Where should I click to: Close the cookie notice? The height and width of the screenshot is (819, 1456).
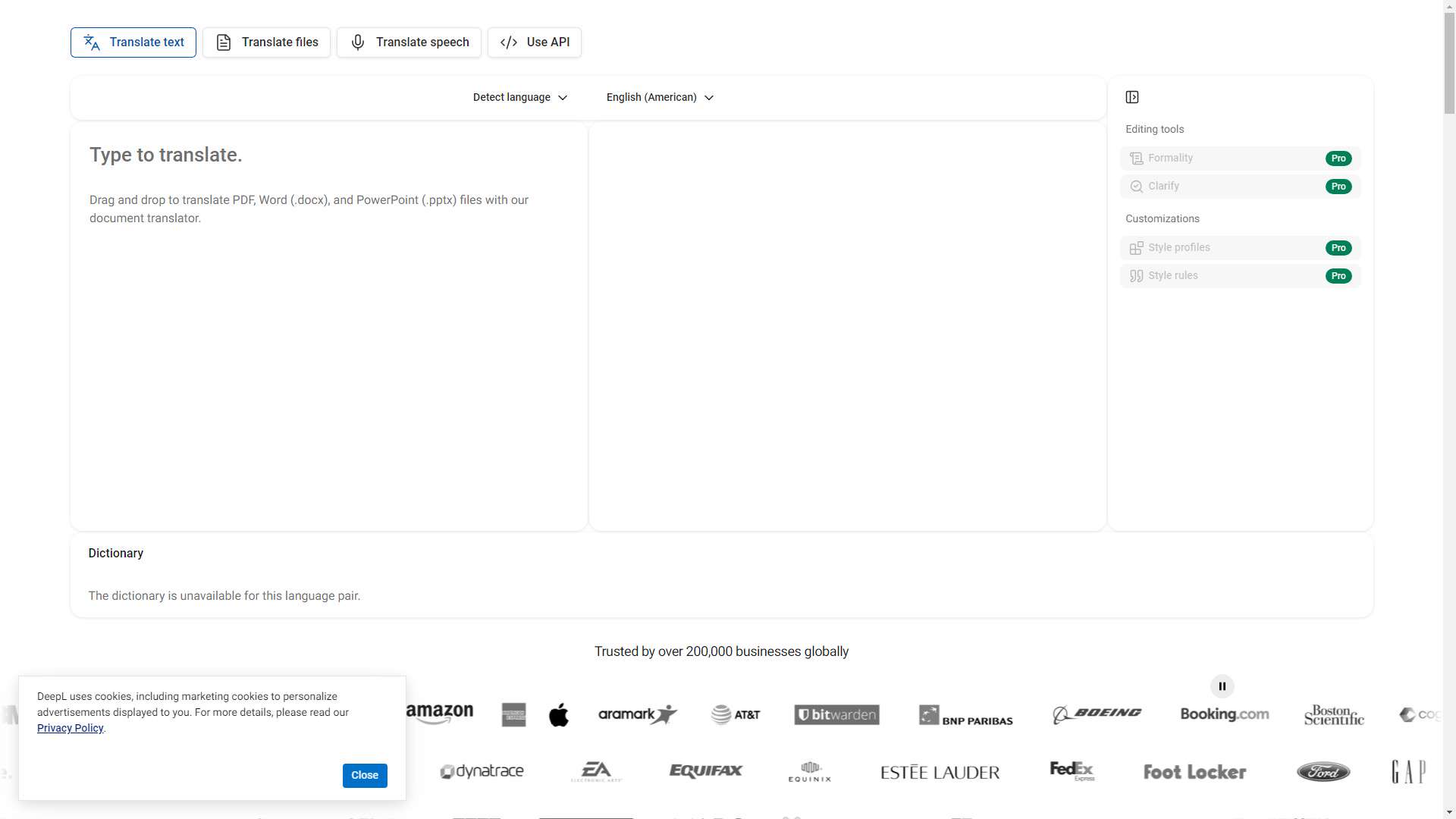pyautogui.click(x=365, y=775)
